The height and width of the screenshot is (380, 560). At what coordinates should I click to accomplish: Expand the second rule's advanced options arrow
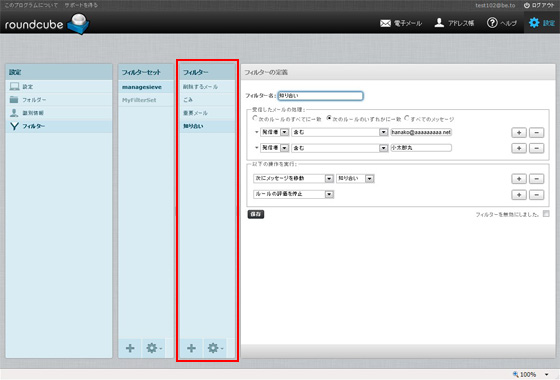click(256, 148)
